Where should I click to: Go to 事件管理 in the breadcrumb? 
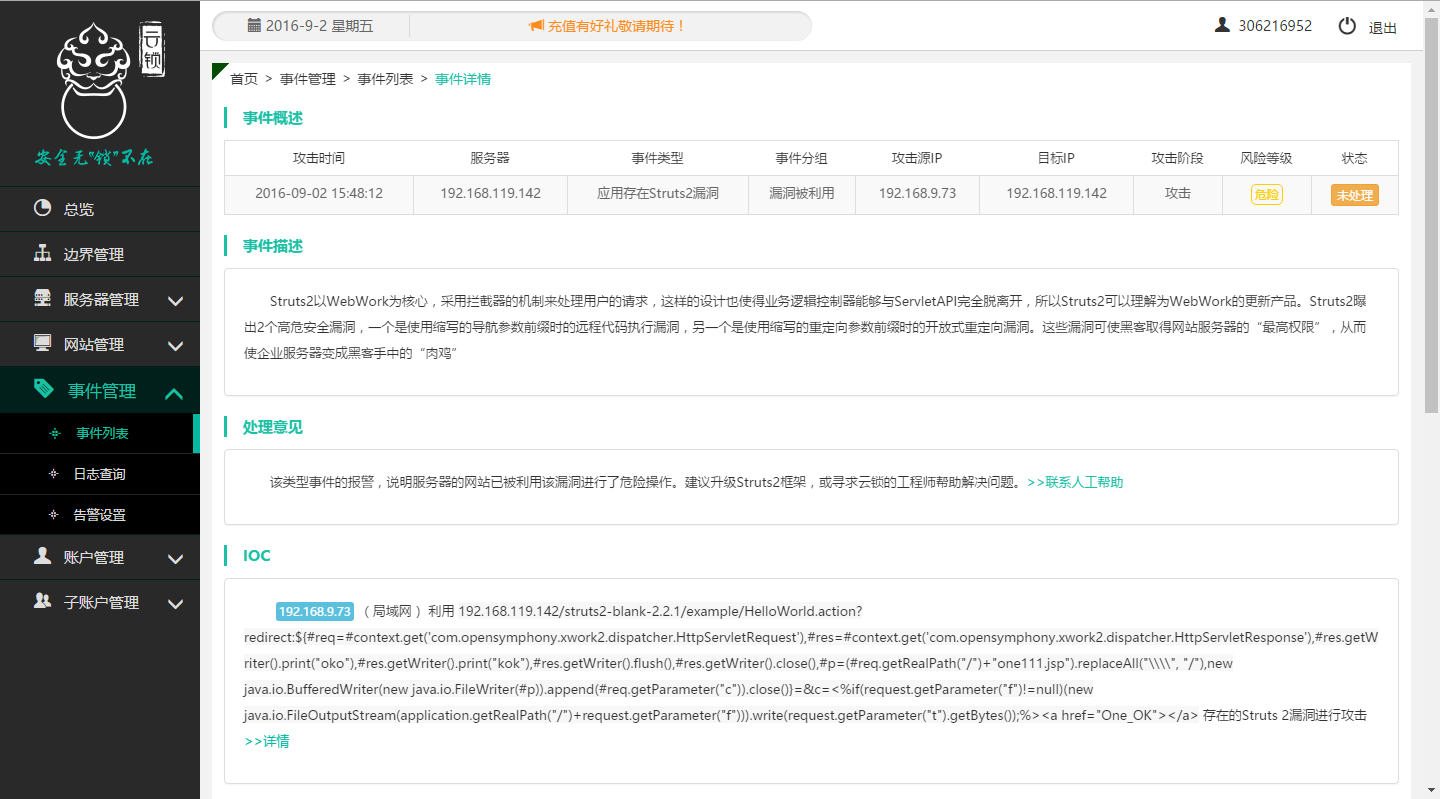308,79
